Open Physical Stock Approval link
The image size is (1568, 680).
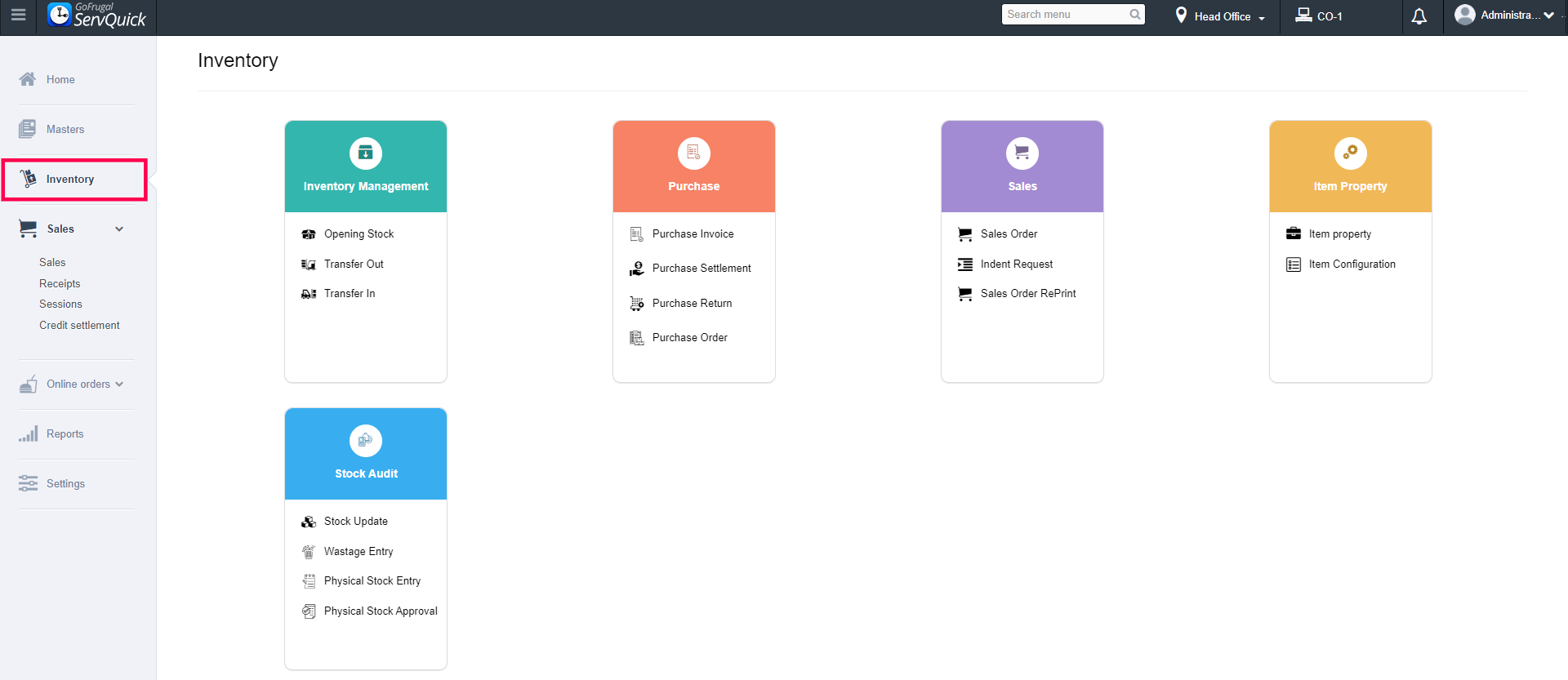381,611
